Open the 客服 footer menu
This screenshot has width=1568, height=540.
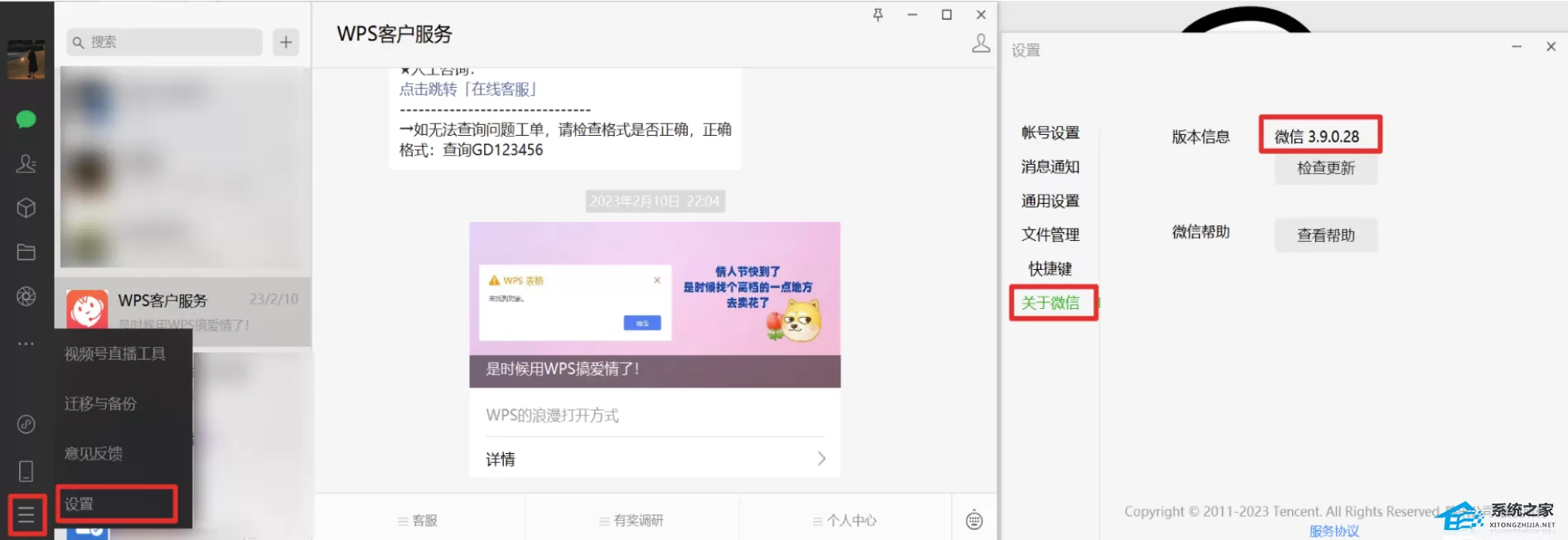click(419, 520)
